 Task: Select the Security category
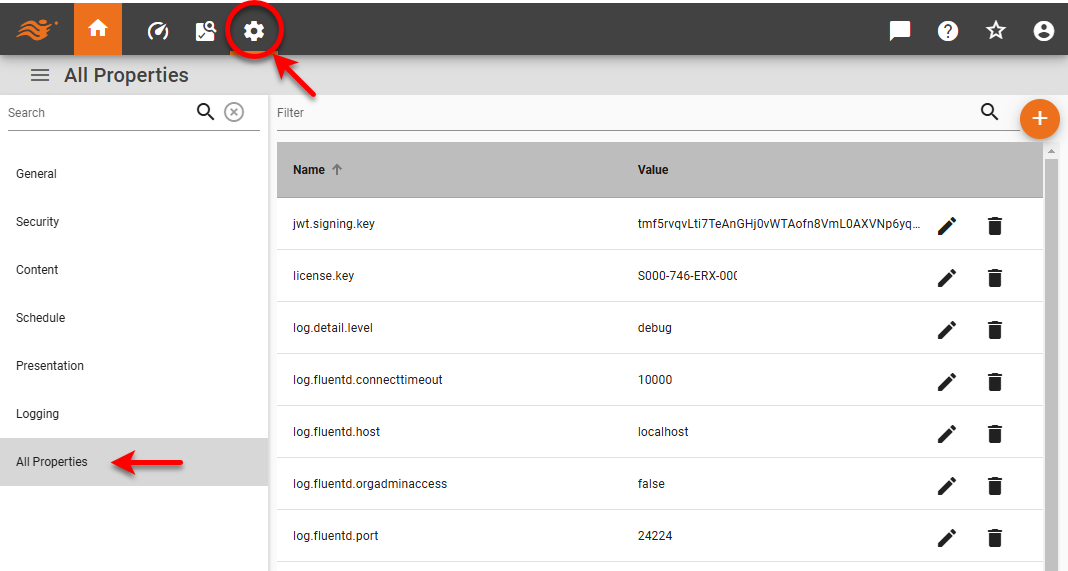point(38,222)
